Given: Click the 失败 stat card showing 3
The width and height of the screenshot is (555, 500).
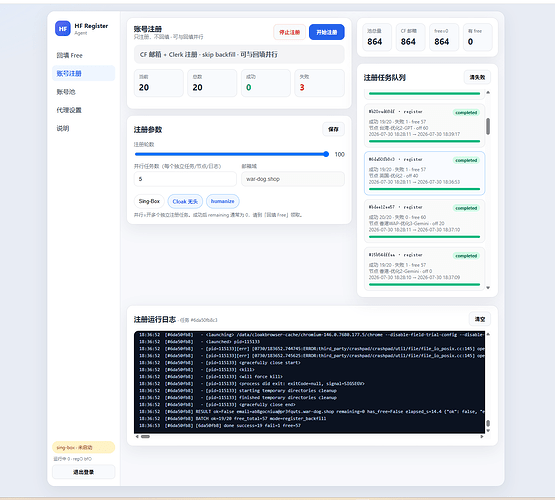Looking at the screenshot, I should tap(319, 83).
